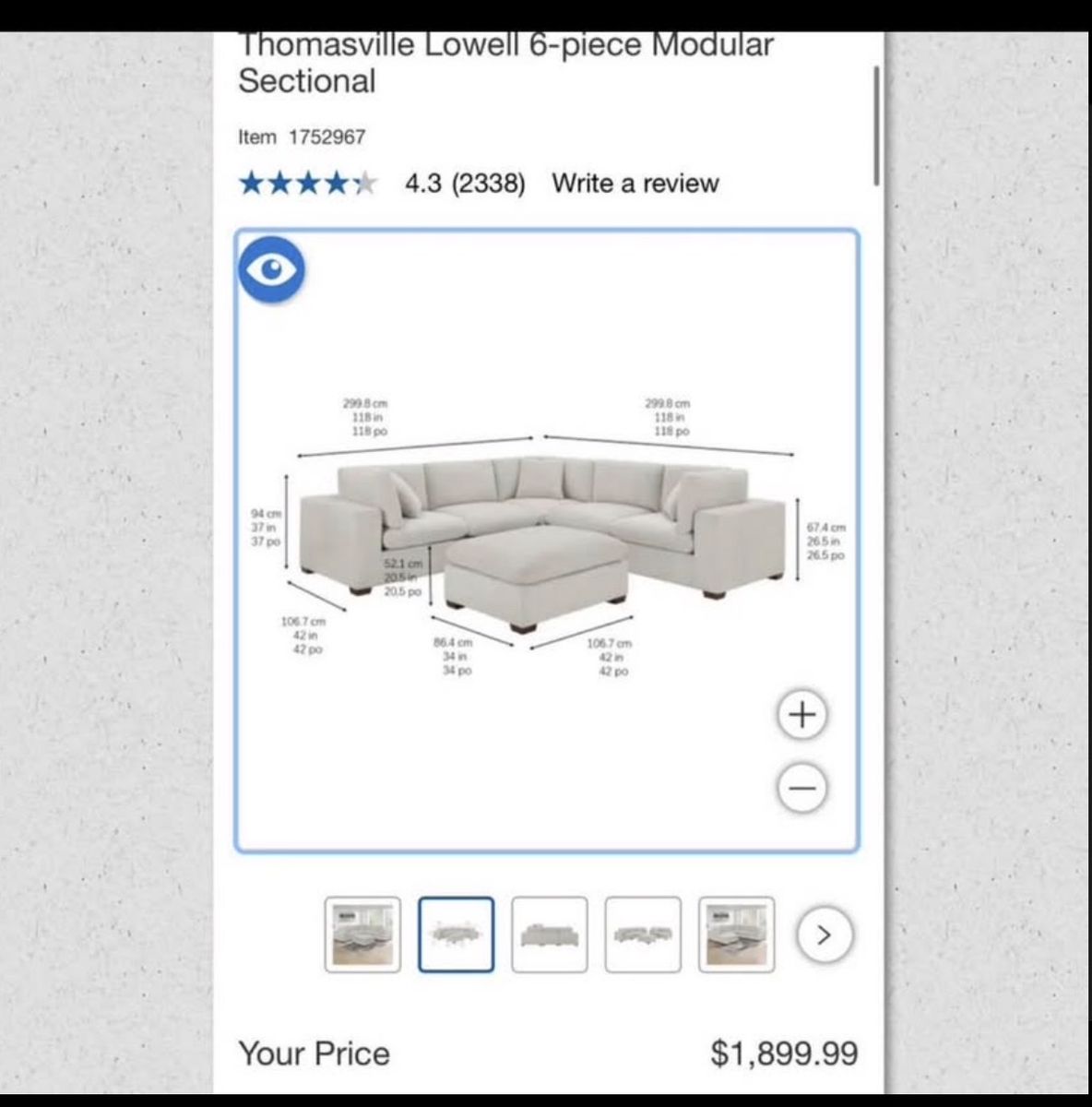Open the fourth sofa configuration thumbnail
The width and height of the screenshot is (1092, 1107).
pos(643,934)
